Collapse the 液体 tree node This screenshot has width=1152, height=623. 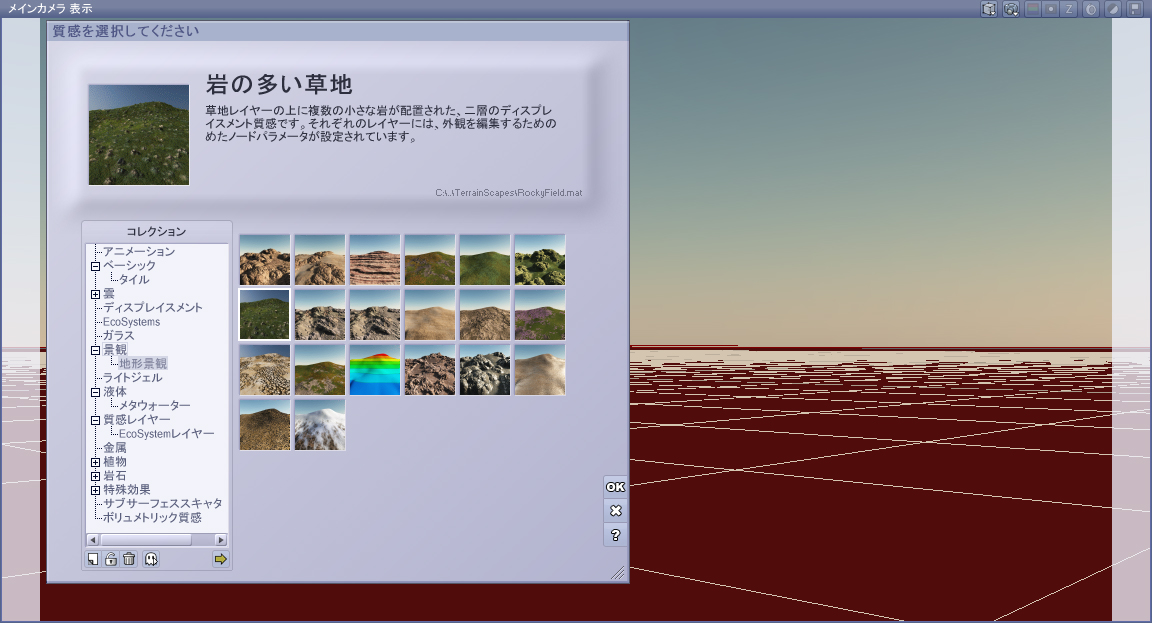[96, 392]
